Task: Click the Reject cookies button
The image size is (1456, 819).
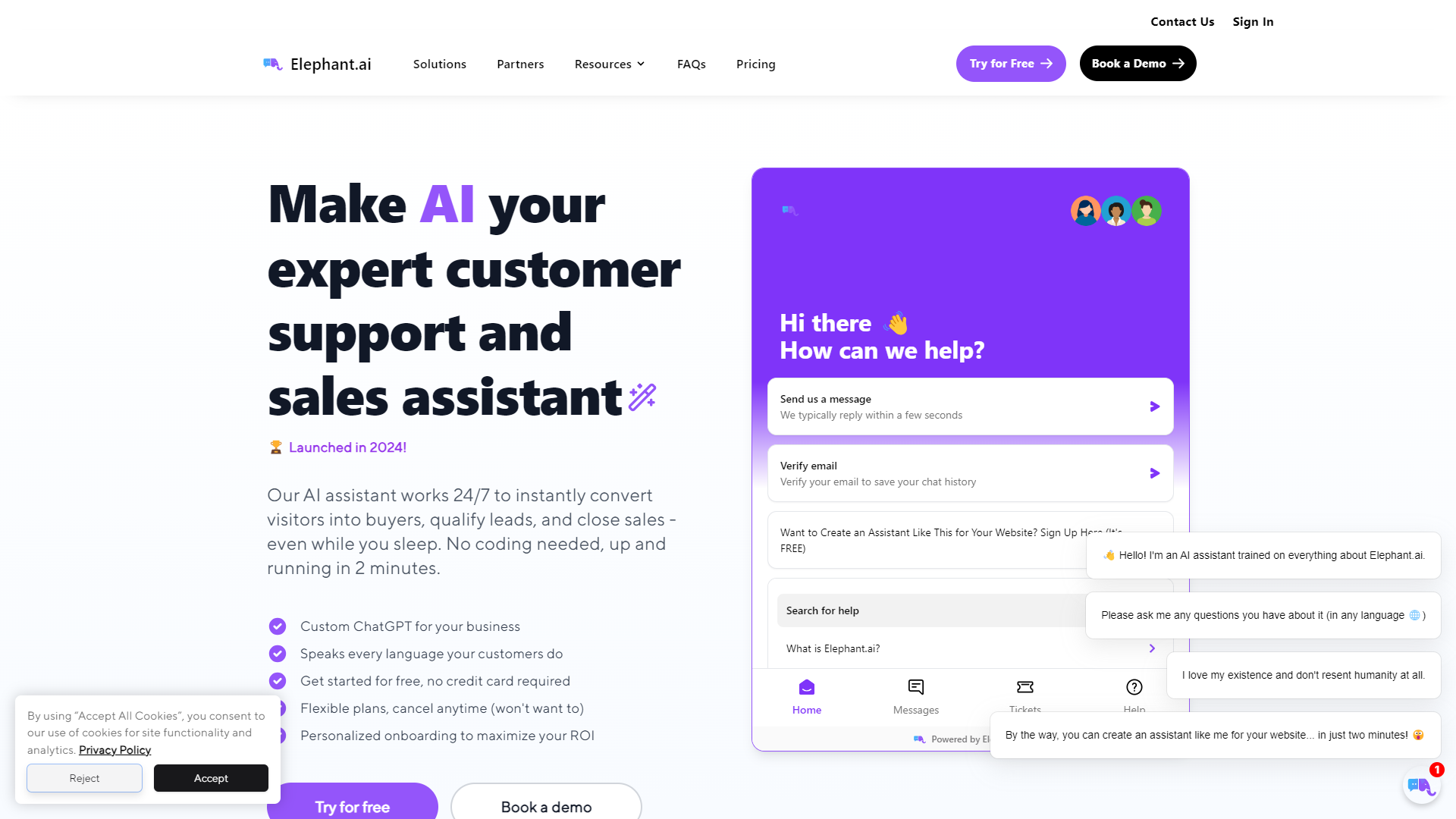Action: [x=84, y=778]
